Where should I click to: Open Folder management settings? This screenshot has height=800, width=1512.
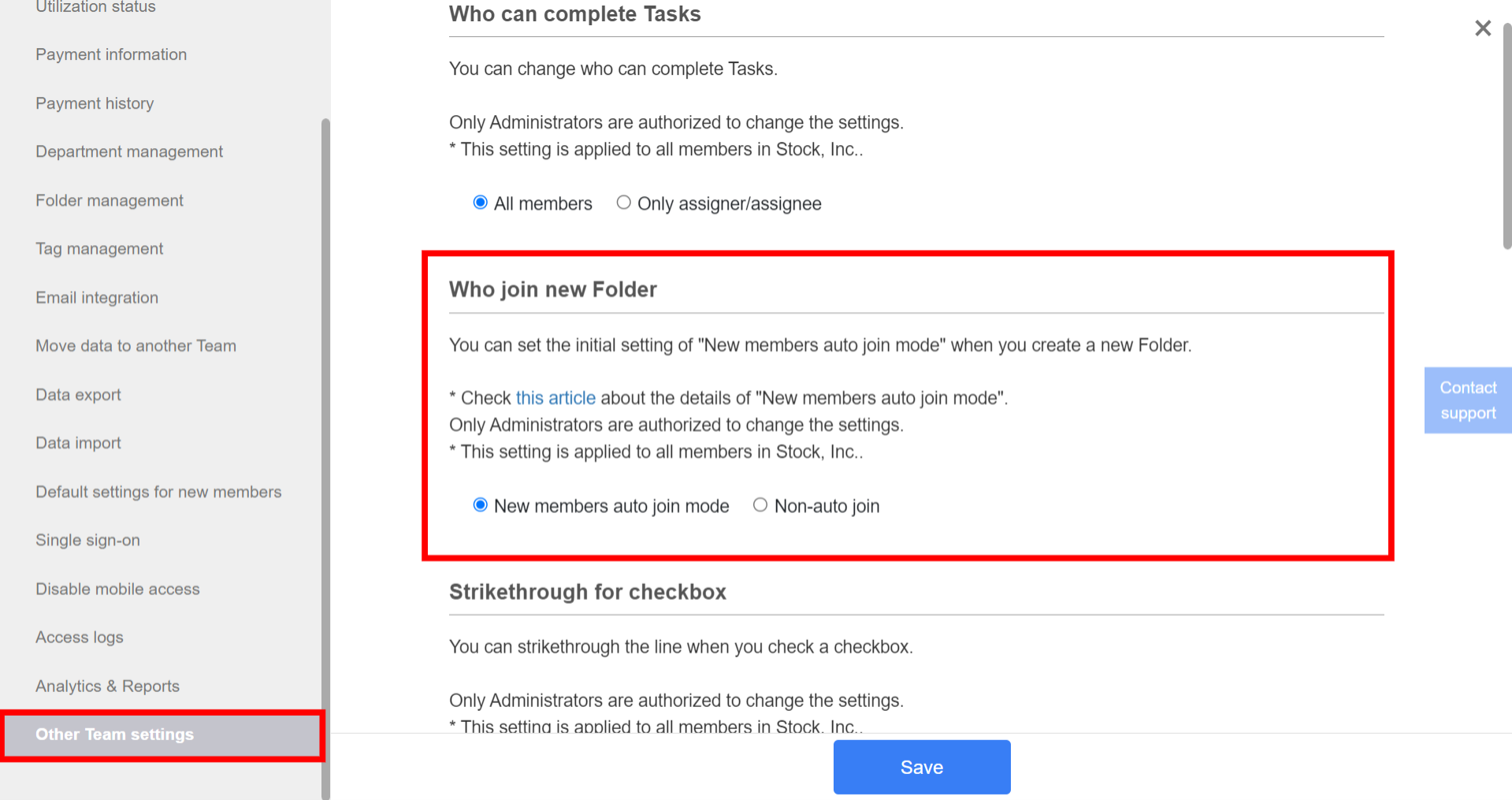pyautogui.click(x=109, y=200)
